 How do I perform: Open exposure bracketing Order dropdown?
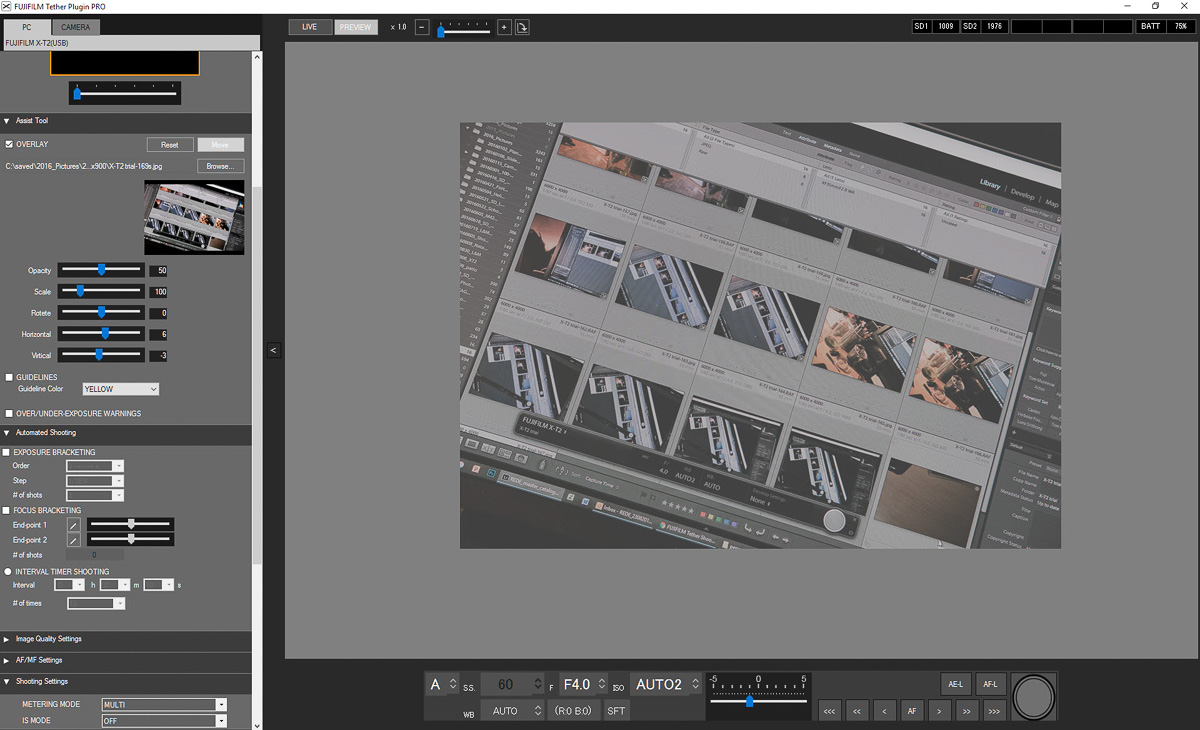[95, 466]
